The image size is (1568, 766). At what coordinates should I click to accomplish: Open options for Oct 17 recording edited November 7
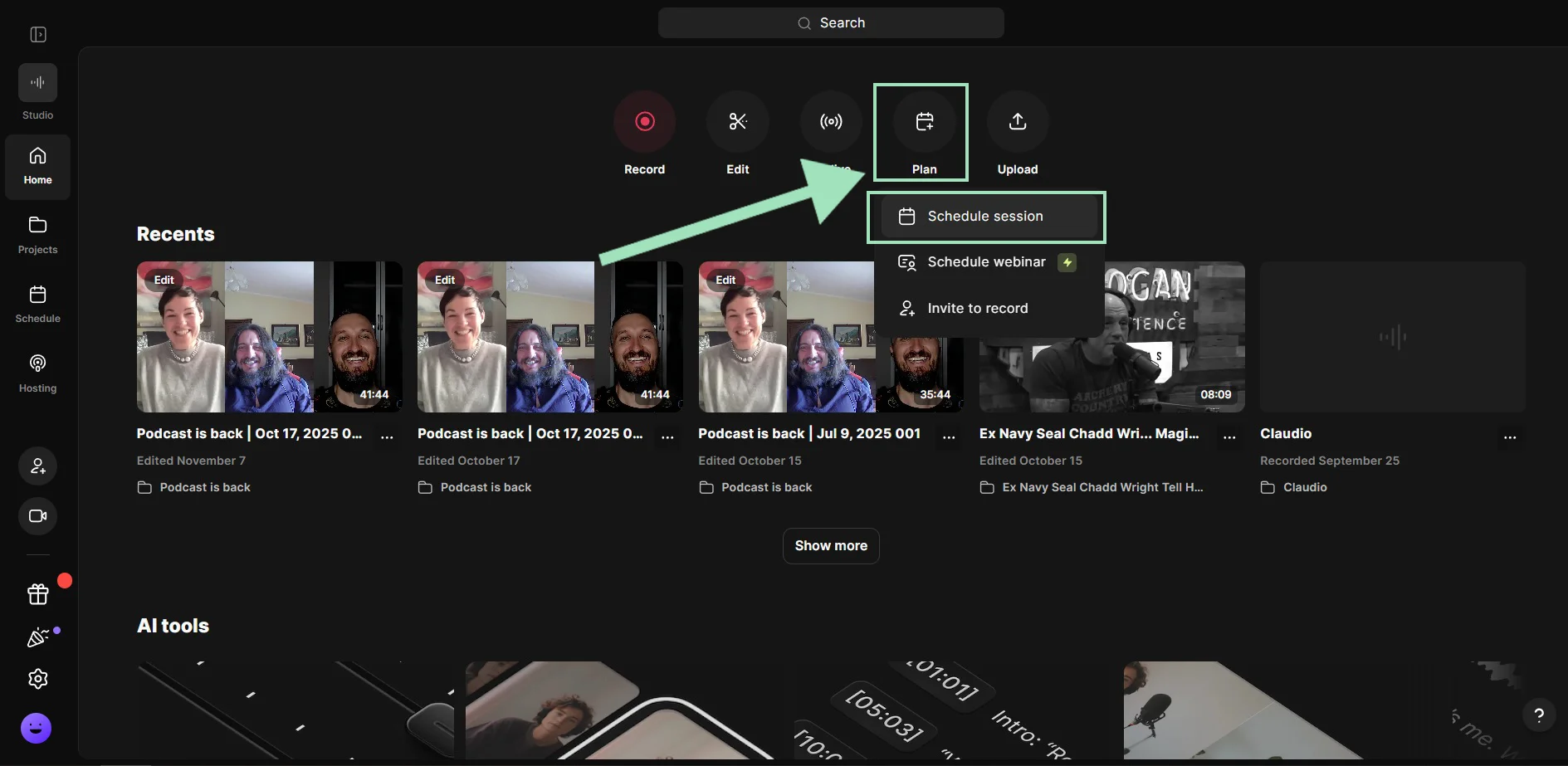coord(387,437)
